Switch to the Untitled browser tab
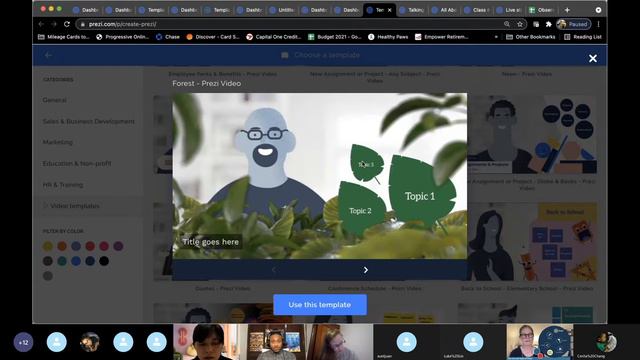Image resolution: width=640 pixels, height=360 pixels. click(x=282, y=10)
